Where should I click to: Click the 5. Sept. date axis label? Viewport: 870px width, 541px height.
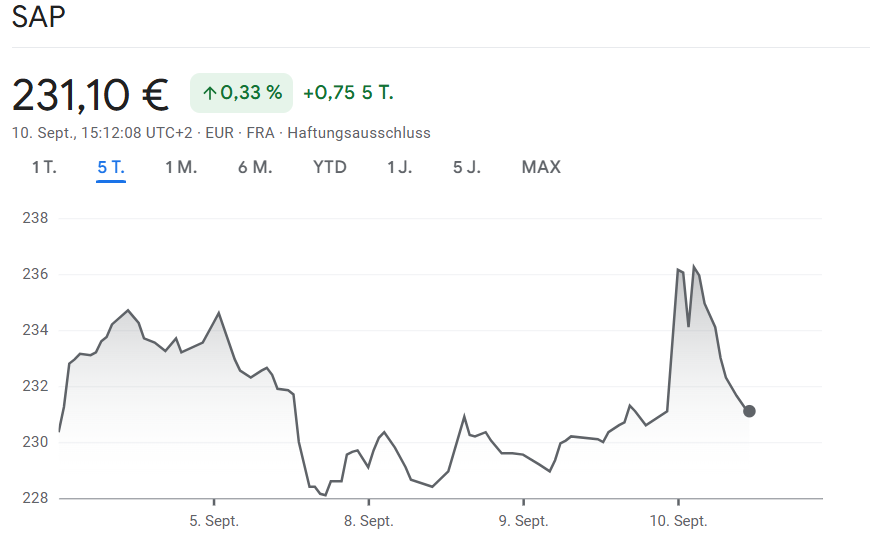214,521
